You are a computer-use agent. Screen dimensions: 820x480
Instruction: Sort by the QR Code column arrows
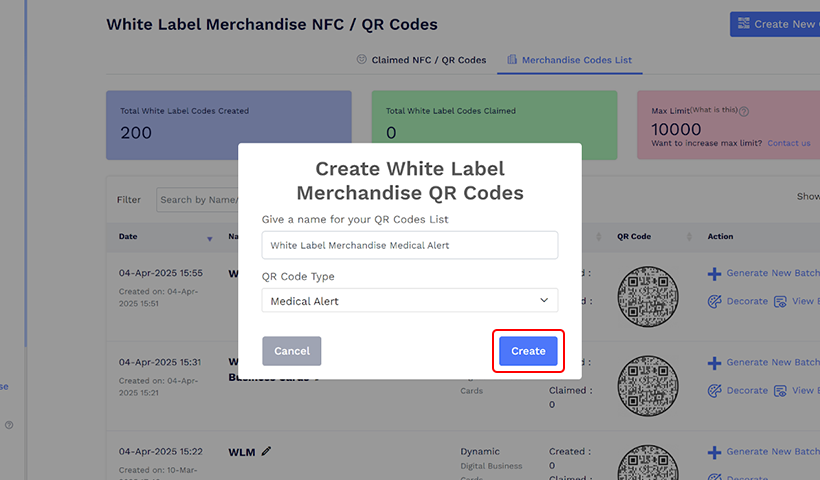[689, 237]
